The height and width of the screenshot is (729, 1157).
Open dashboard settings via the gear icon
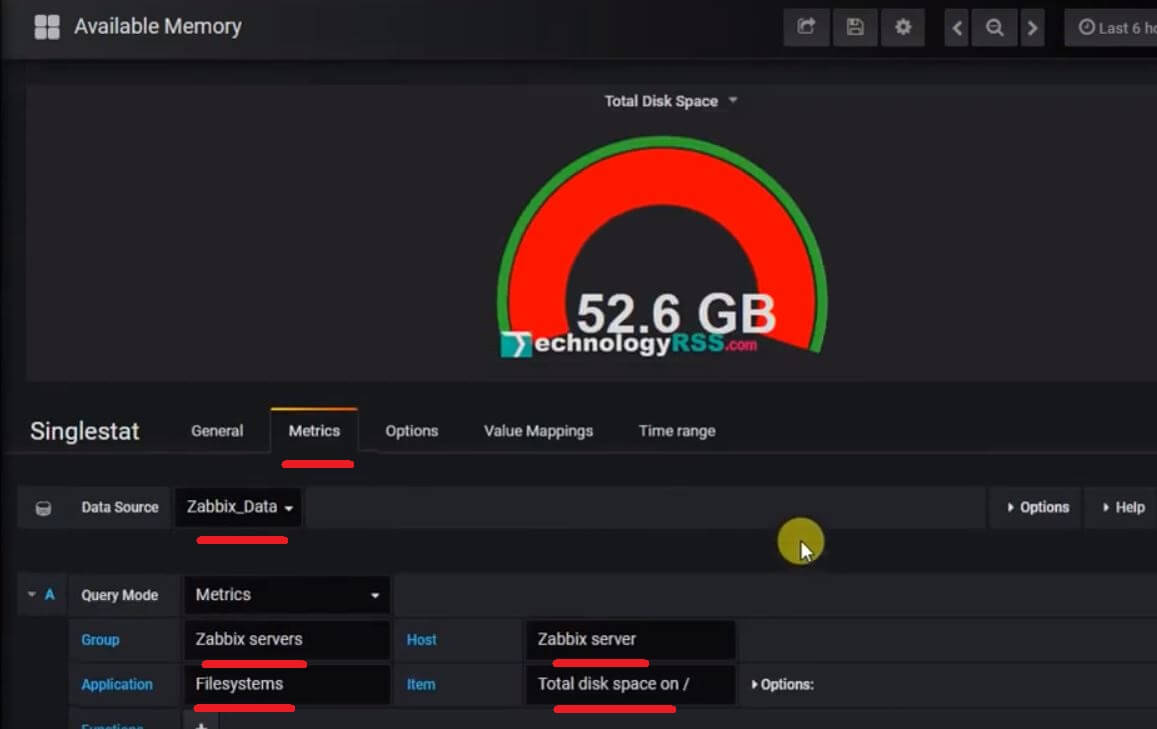point(902,27)
